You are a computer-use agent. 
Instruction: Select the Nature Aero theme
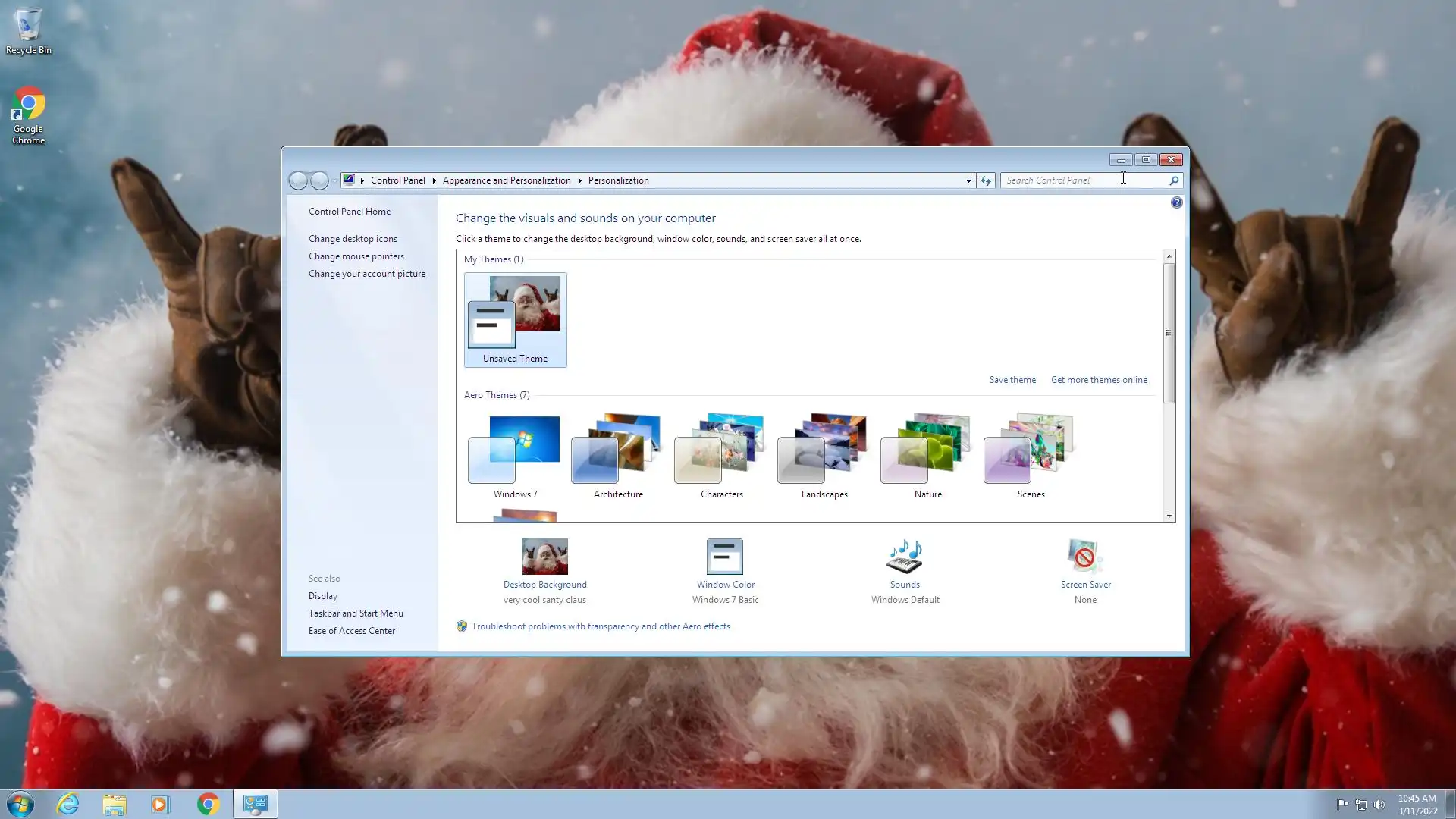pos(927,455)
